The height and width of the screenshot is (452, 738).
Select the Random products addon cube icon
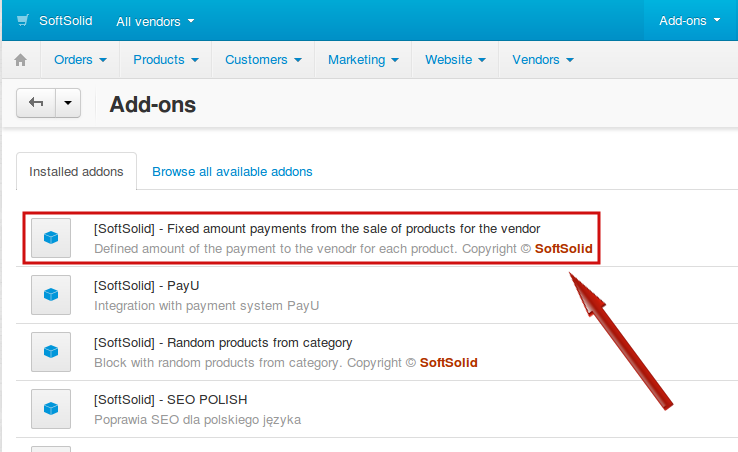pos(51,352)
